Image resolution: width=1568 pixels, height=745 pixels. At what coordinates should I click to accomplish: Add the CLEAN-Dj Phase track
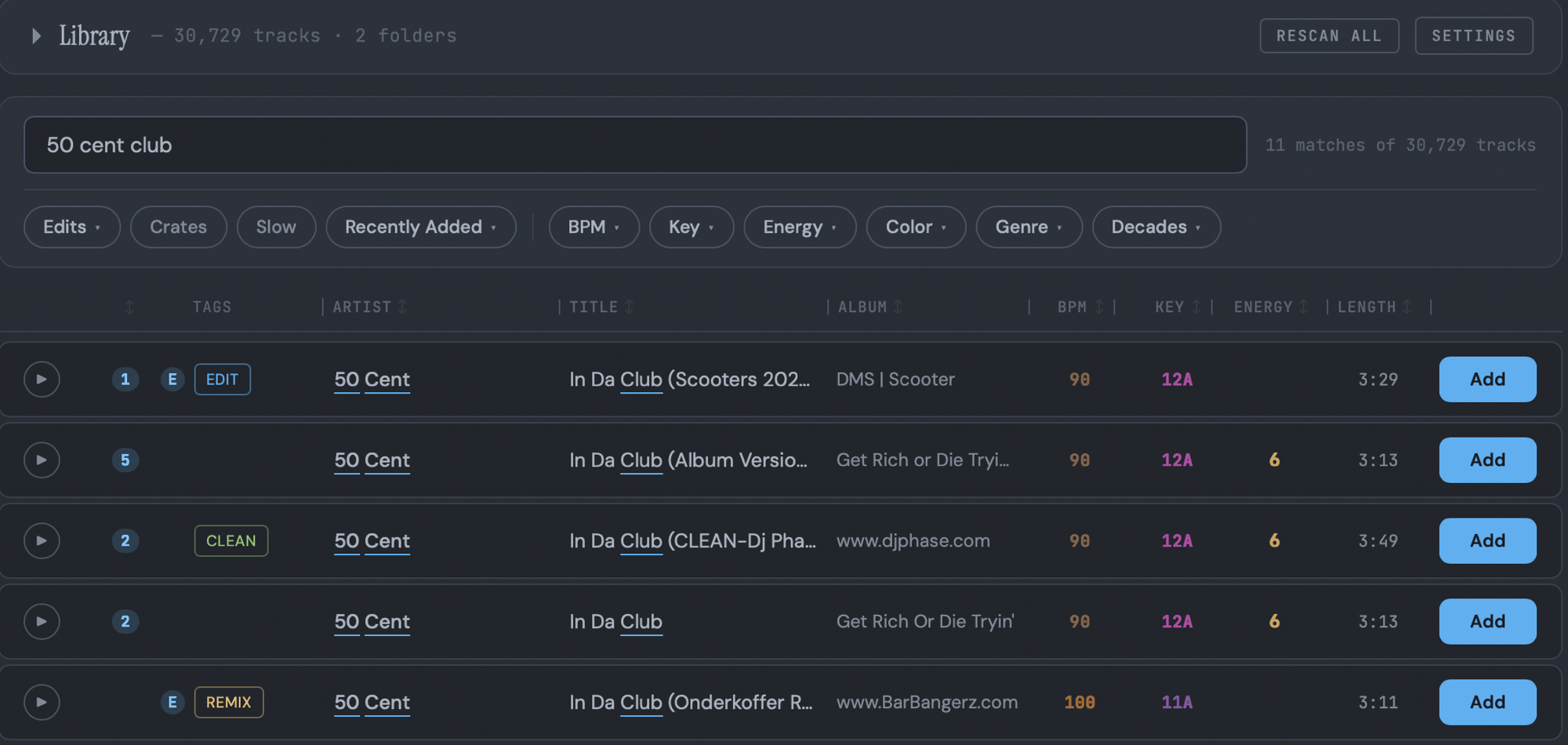tap(1487, 541)
